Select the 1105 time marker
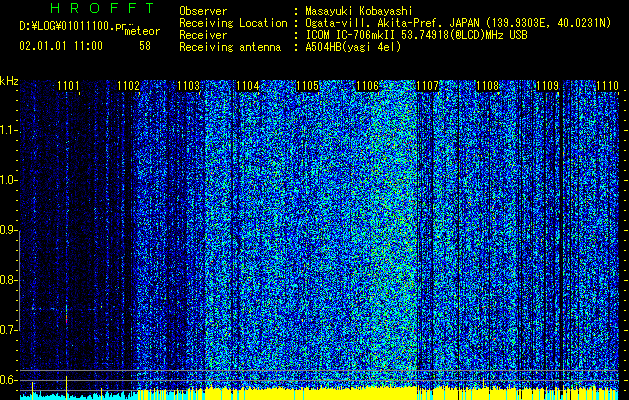This screenshot has width=629, height=400. point(308,86)
